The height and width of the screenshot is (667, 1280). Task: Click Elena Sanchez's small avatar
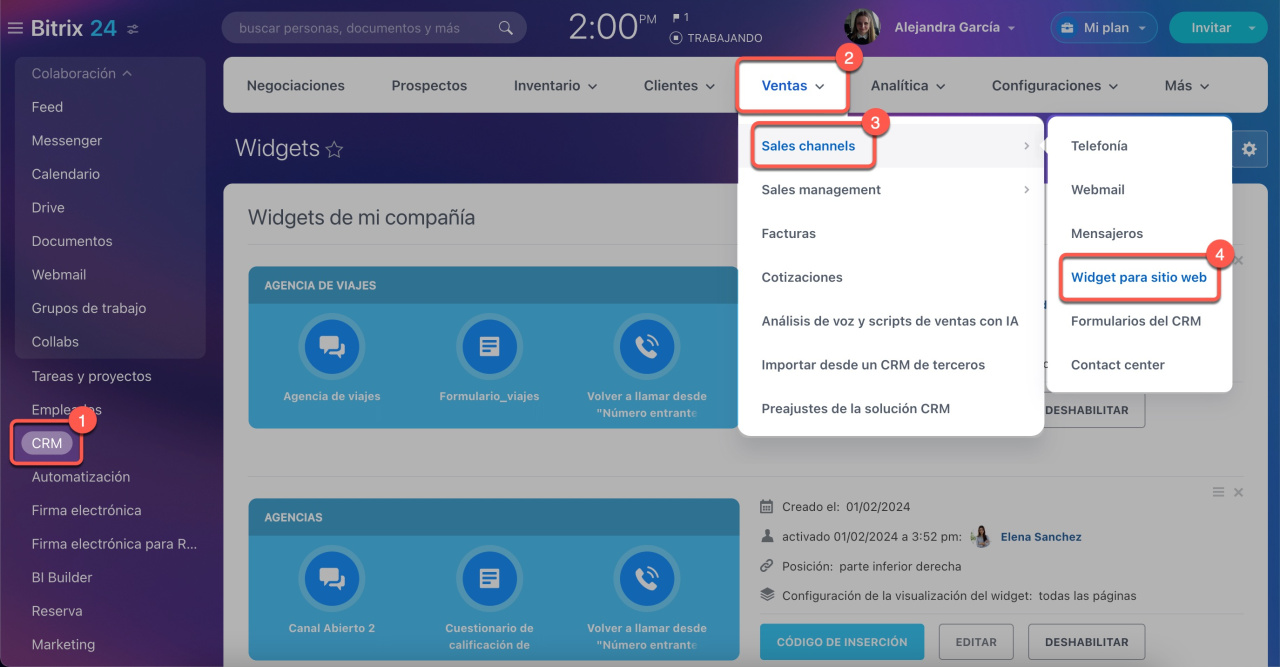981,536
